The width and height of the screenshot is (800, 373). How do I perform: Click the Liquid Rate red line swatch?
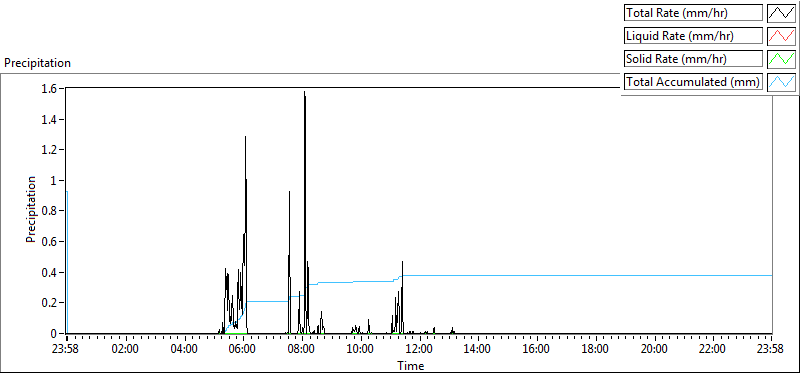[x=781, y=36]
